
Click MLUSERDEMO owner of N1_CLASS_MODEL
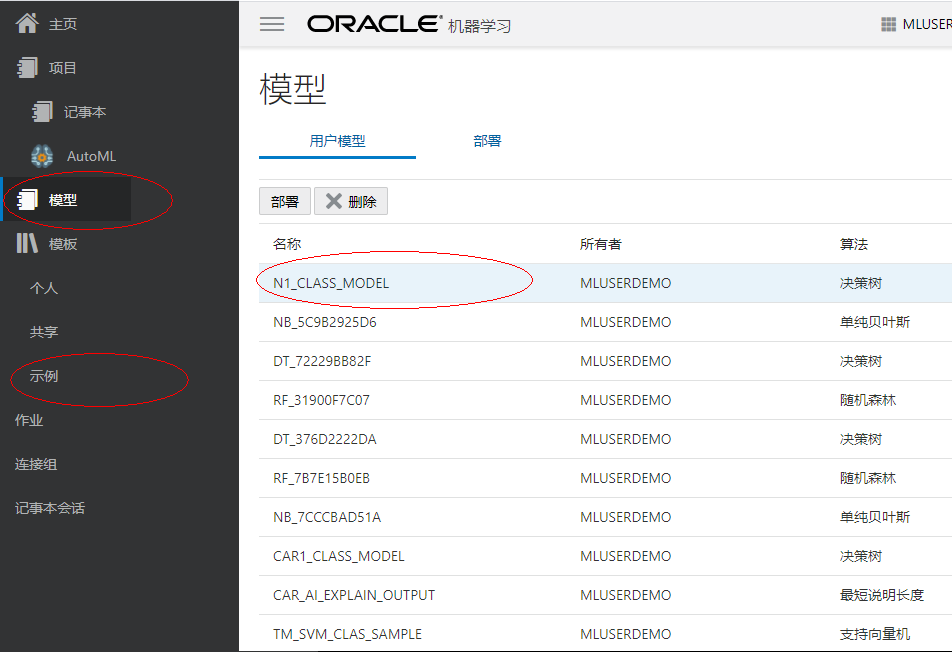(x=625, y=283)
